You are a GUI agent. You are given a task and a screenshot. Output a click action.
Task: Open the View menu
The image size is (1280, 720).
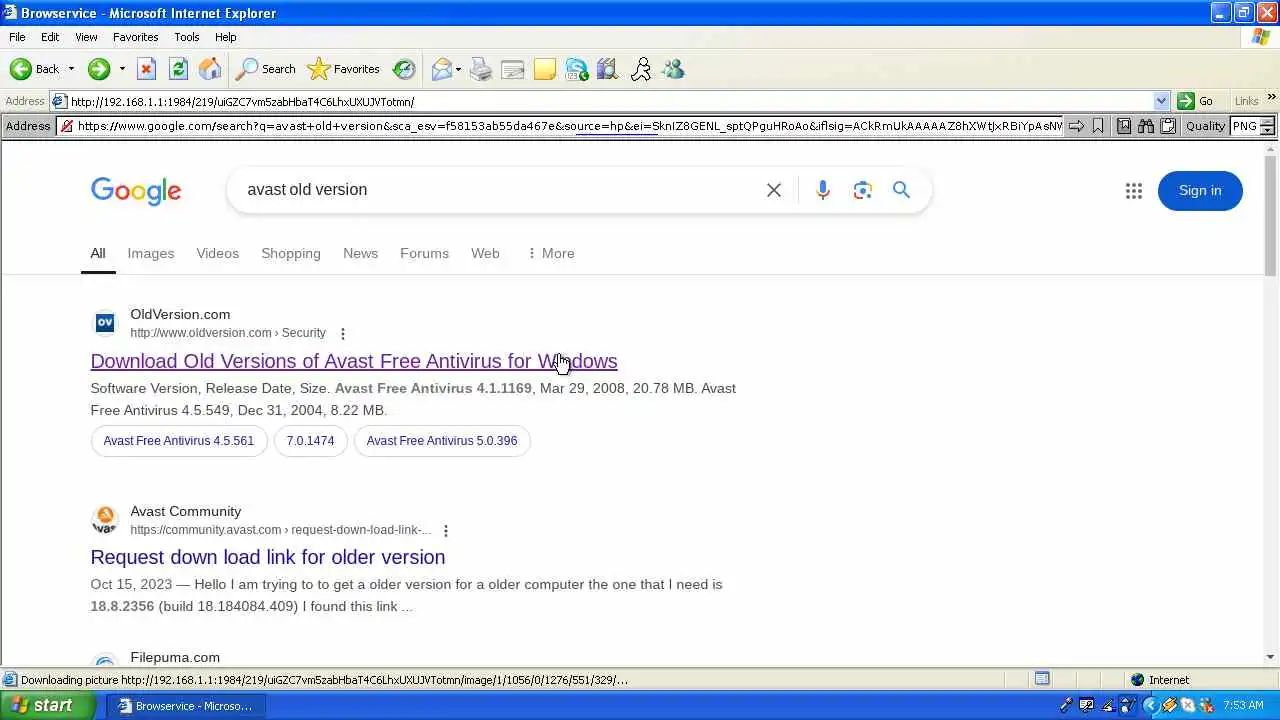pyautogui.click(x=86, y=37)
